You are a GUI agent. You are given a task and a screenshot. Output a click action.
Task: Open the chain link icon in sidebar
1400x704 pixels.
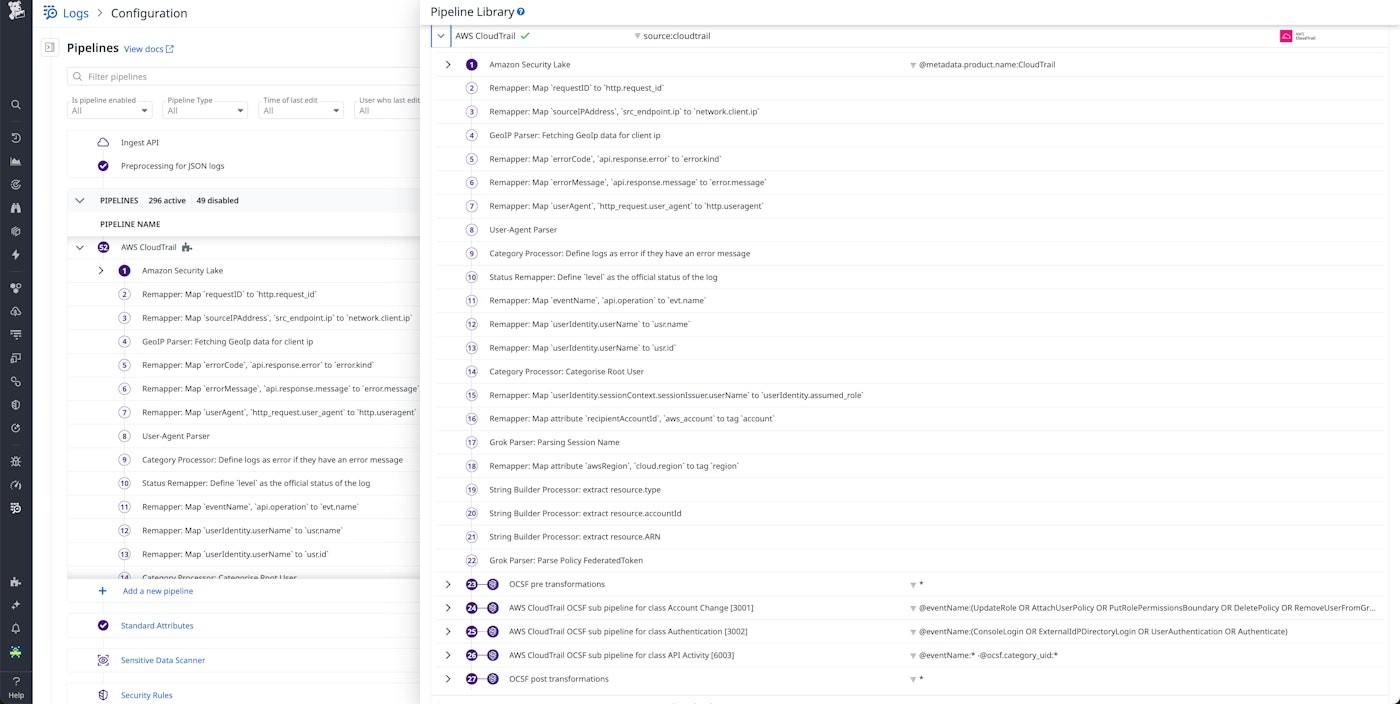click(x=16, y=382)
